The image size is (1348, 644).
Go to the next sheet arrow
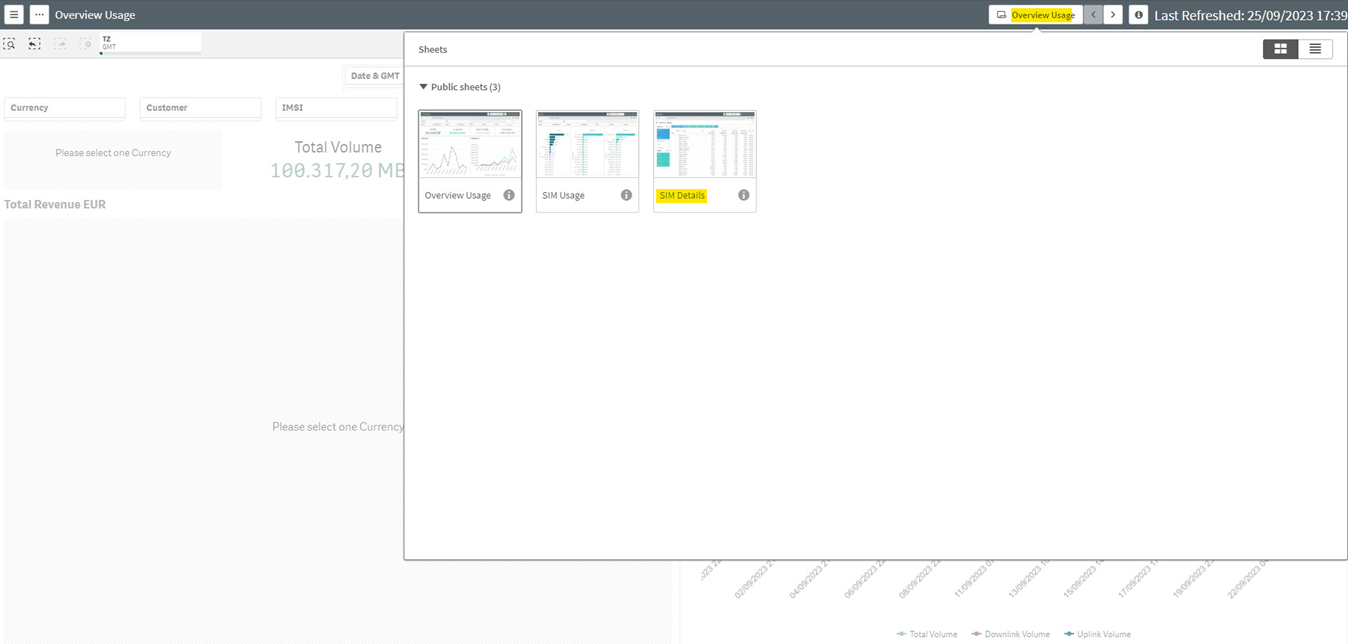[1113, 15]
